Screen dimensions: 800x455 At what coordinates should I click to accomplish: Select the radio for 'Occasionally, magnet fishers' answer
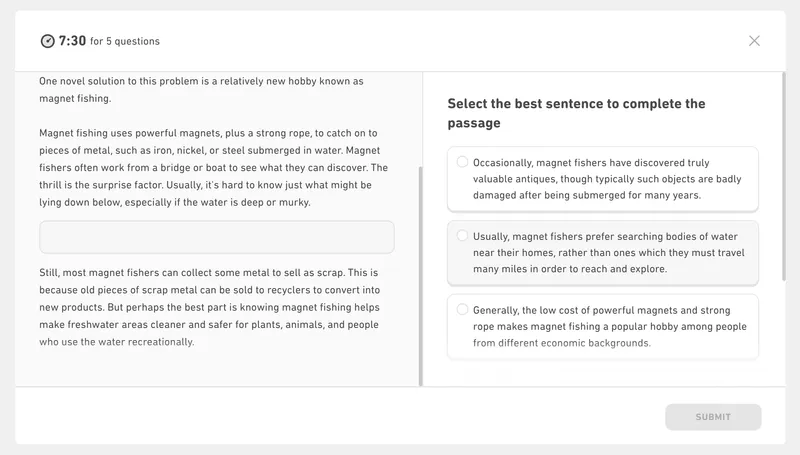(462, 162)
